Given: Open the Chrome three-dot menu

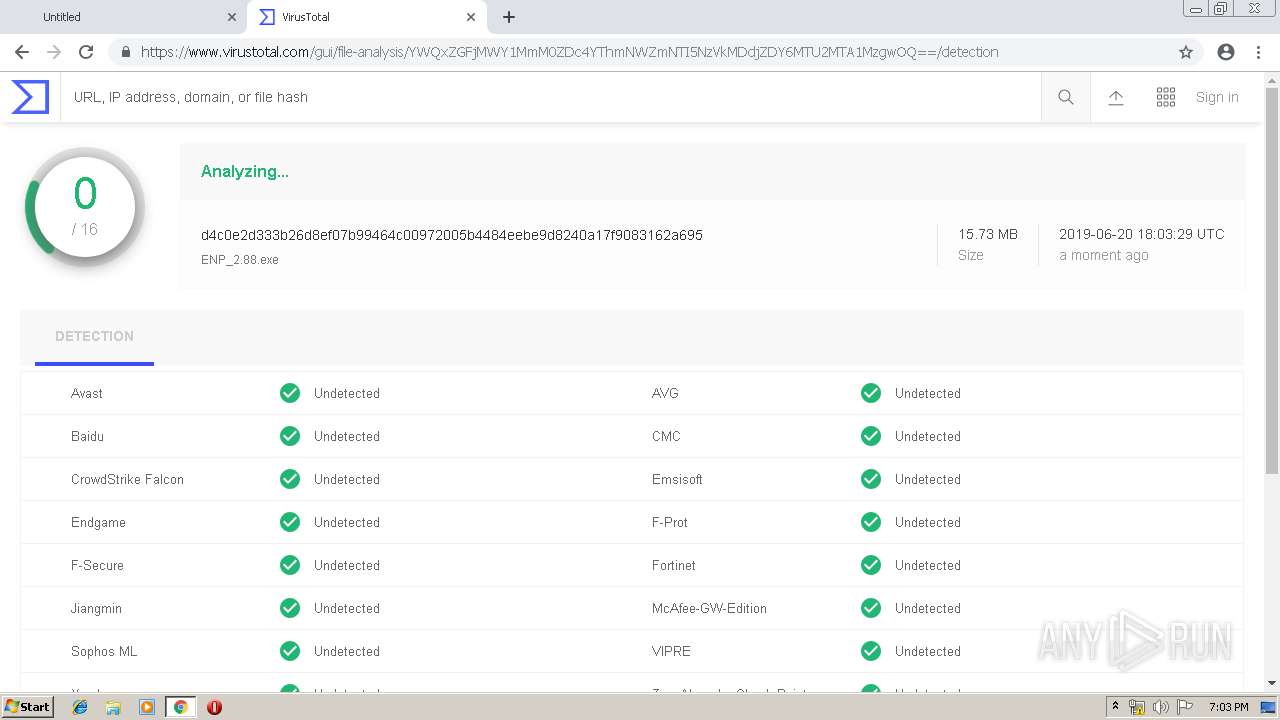Looking at the screenshot, I should (1258, 52).
